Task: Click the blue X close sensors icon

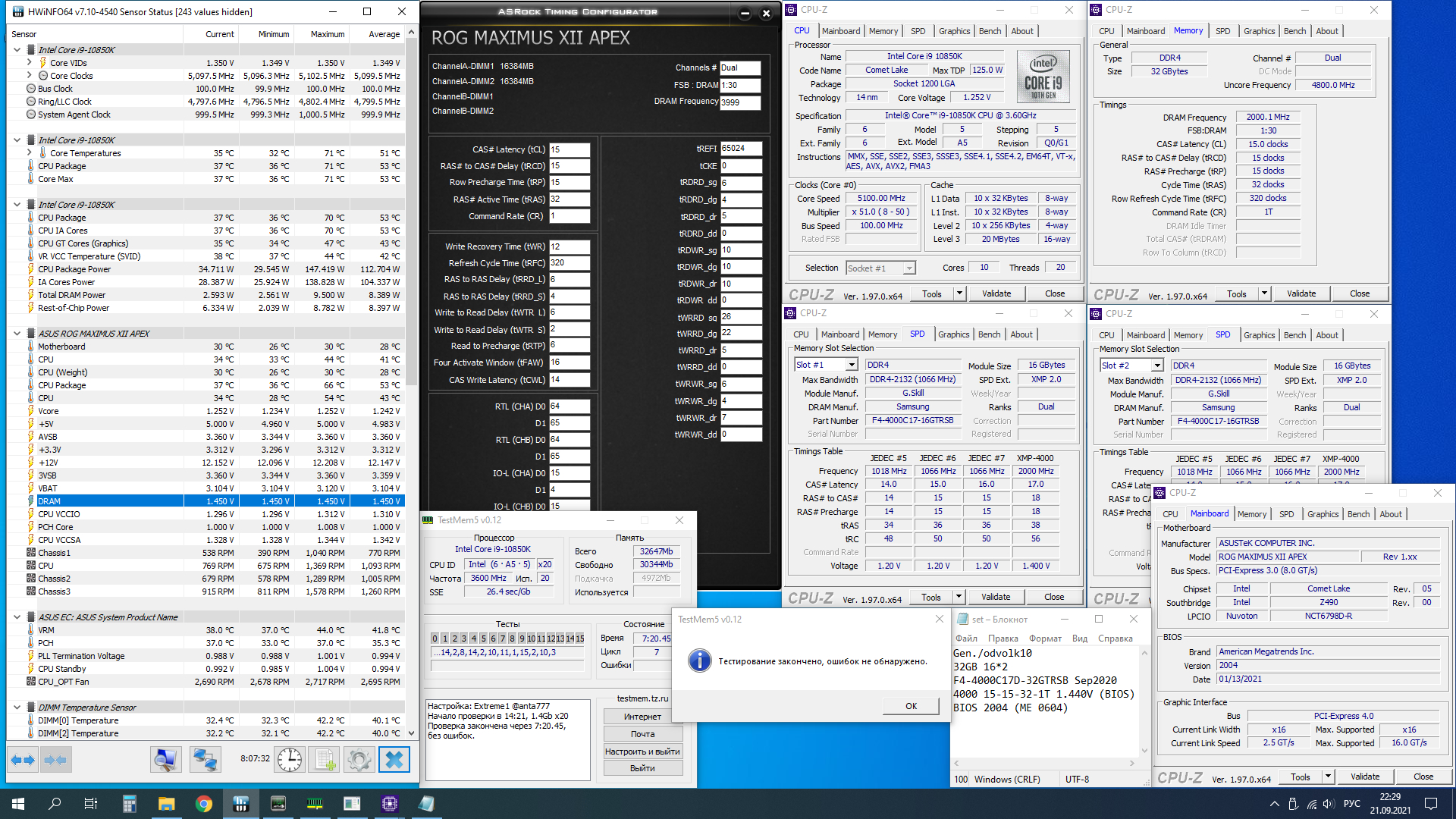Action: (x=394, y=760)
